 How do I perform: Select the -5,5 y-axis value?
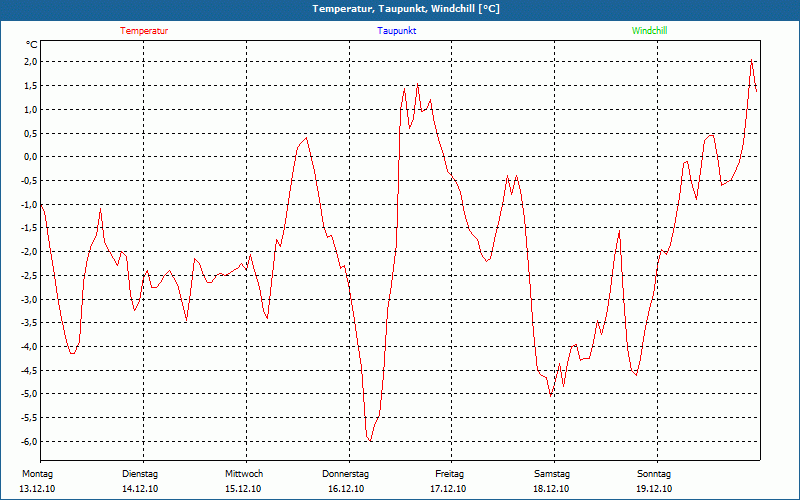[30, 418]
